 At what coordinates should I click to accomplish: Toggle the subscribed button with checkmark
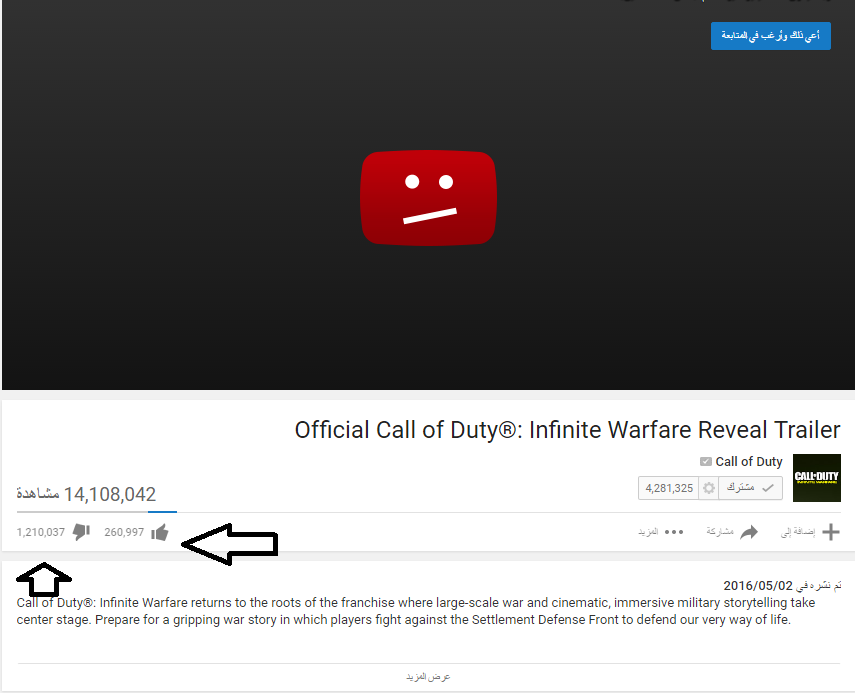750,488
